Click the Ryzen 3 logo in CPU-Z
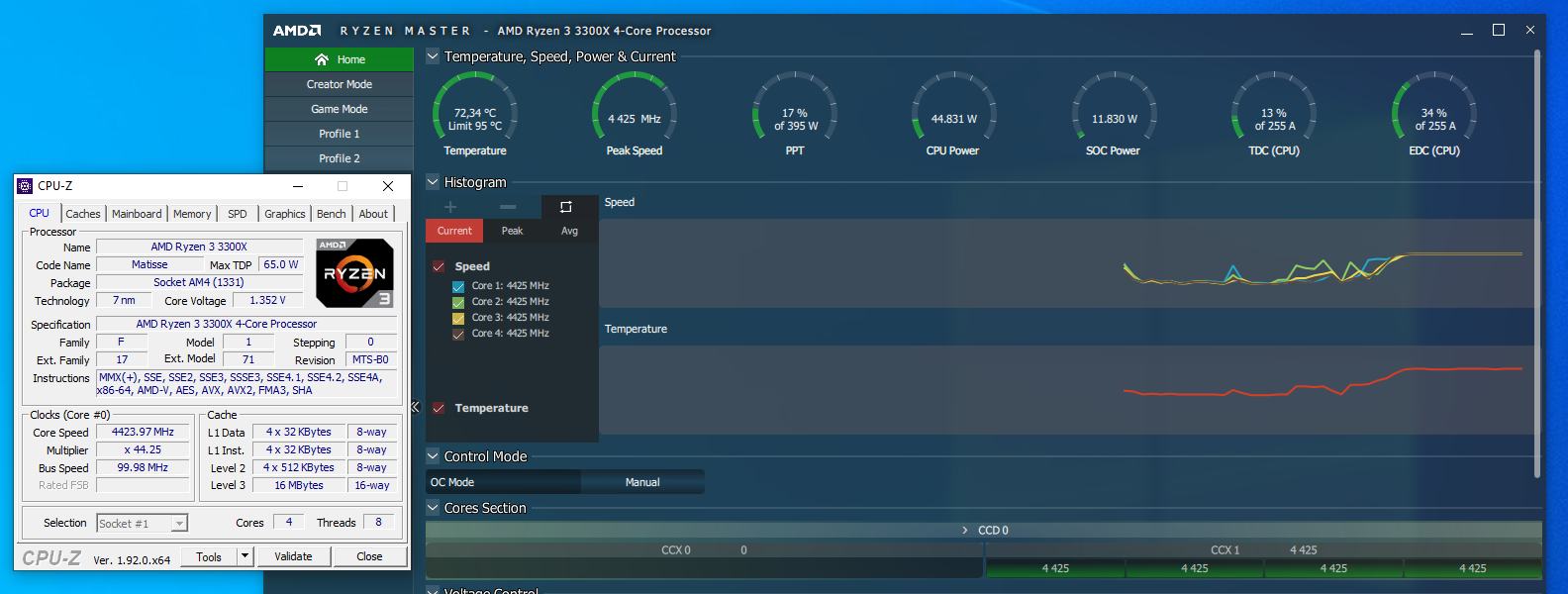 [355, 272]
